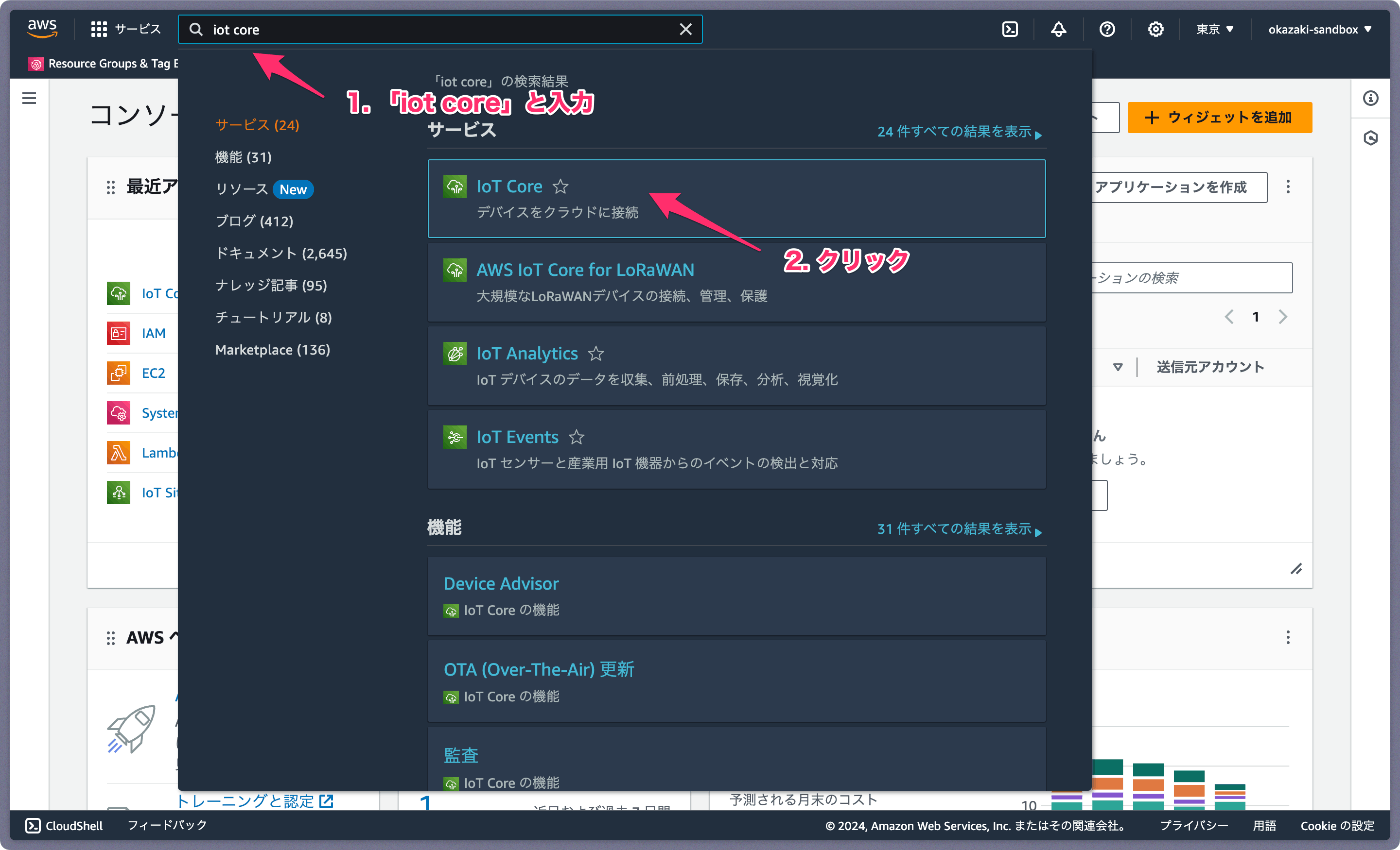1400x850 pixels.
Task: Click the 送信元アカウント column header
Action: click(x=1210, y=367)
